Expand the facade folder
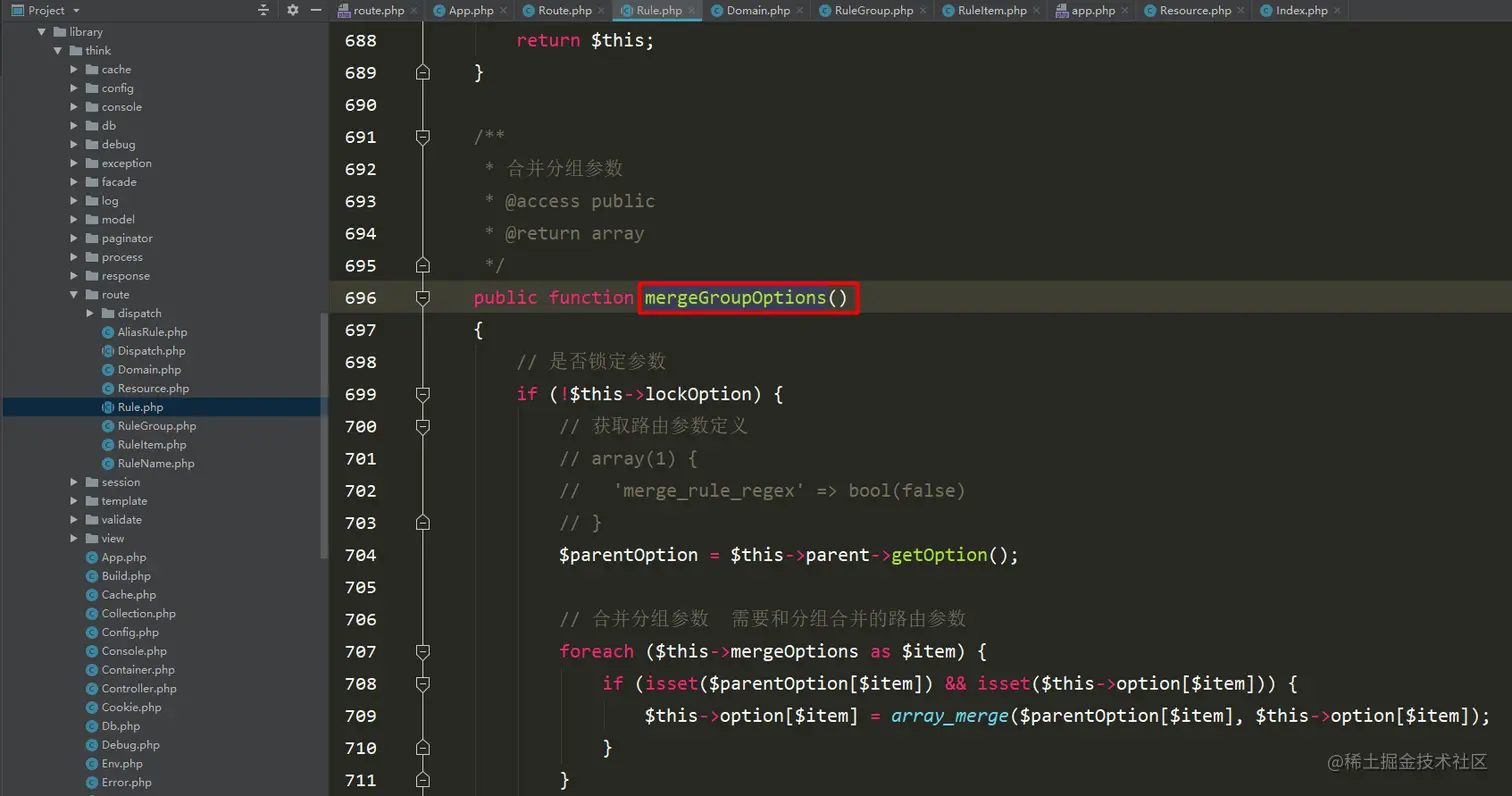The image size is (1512, 796). tap(74, 182)
